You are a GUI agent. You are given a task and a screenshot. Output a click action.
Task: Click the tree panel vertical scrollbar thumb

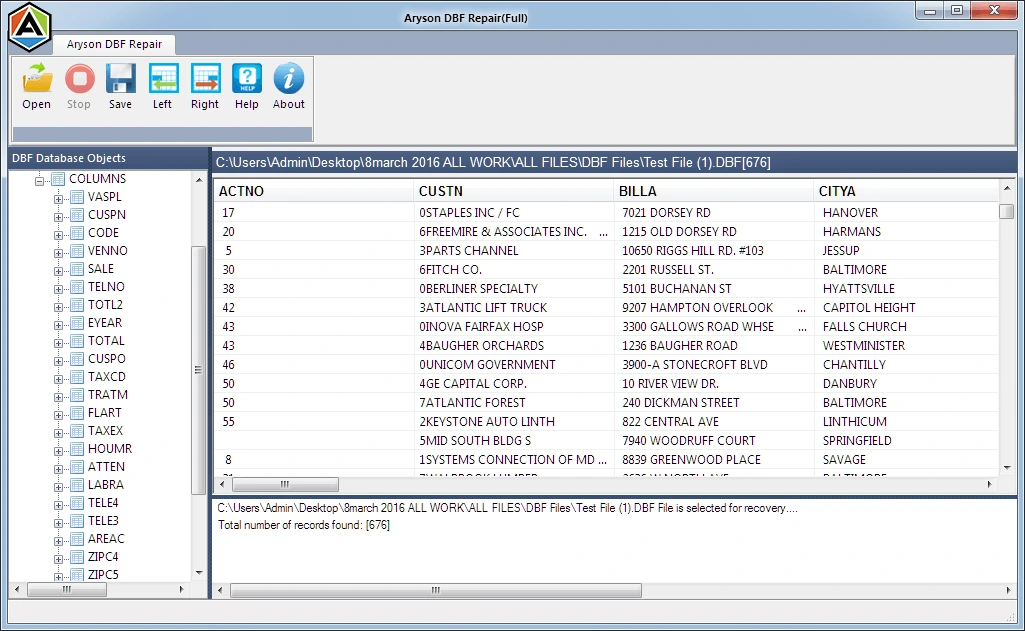[198, 370]
